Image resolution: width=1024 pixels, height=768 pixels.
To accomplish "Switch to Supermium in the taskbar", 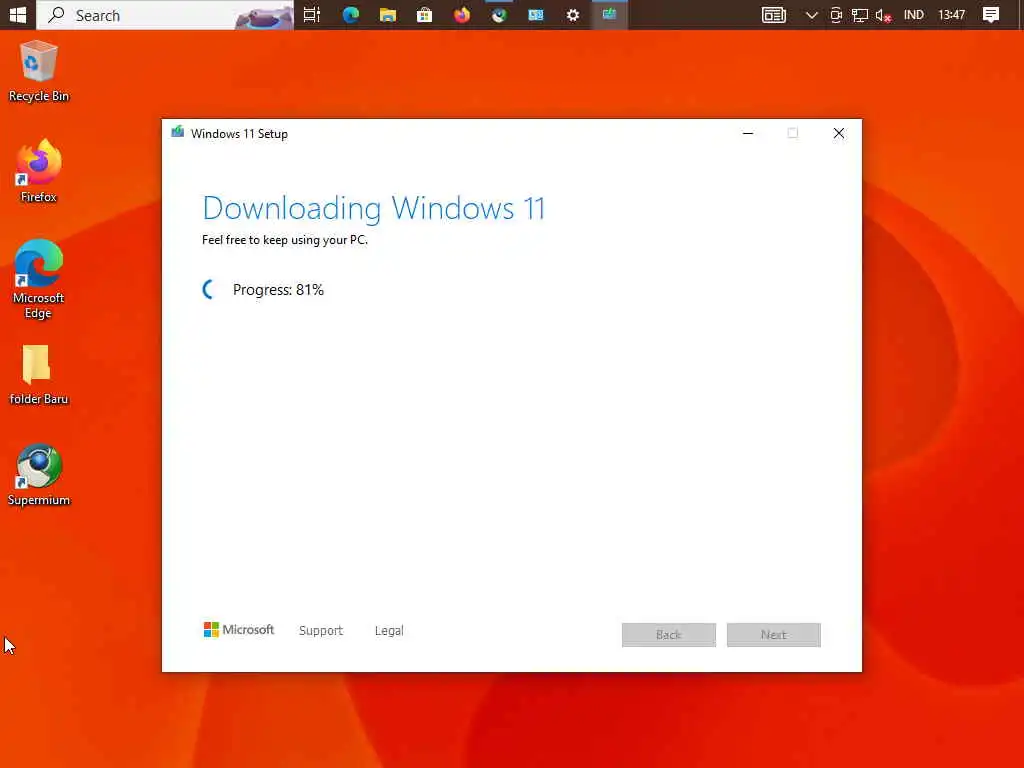I will (499, 14).
